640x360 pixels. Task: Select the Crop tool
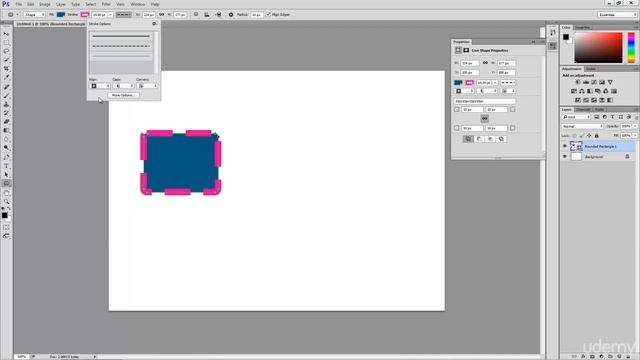(x=6, y=69)
